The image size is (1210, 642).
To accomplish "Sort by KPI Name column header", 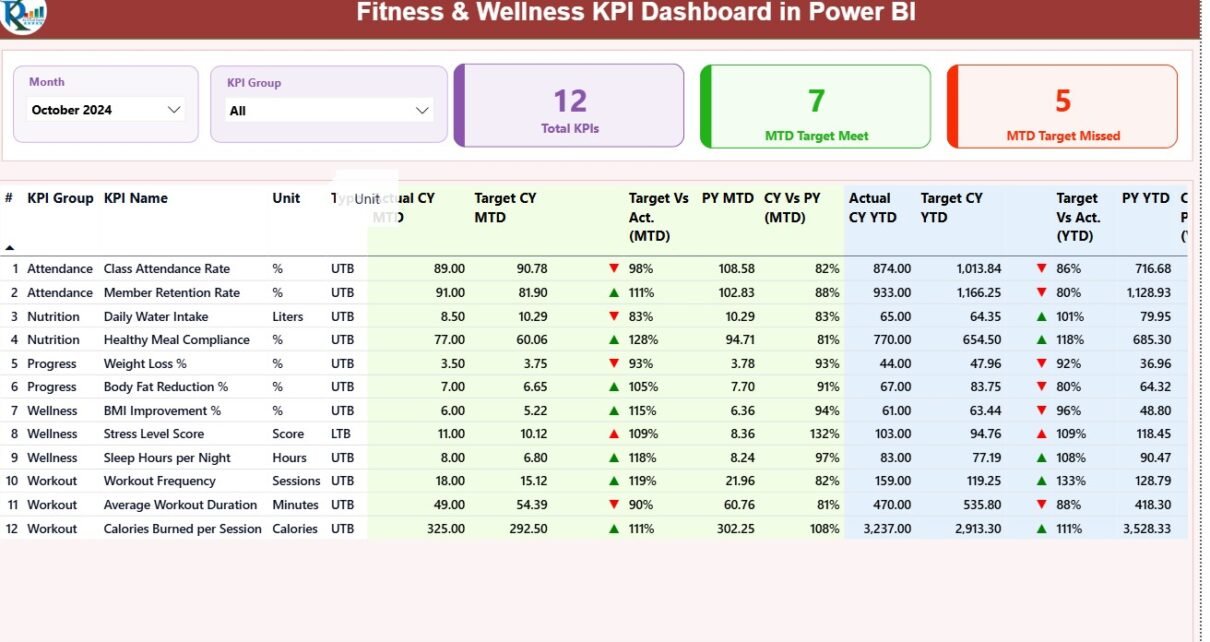I will pyautogui.click(x=136, y=198).
